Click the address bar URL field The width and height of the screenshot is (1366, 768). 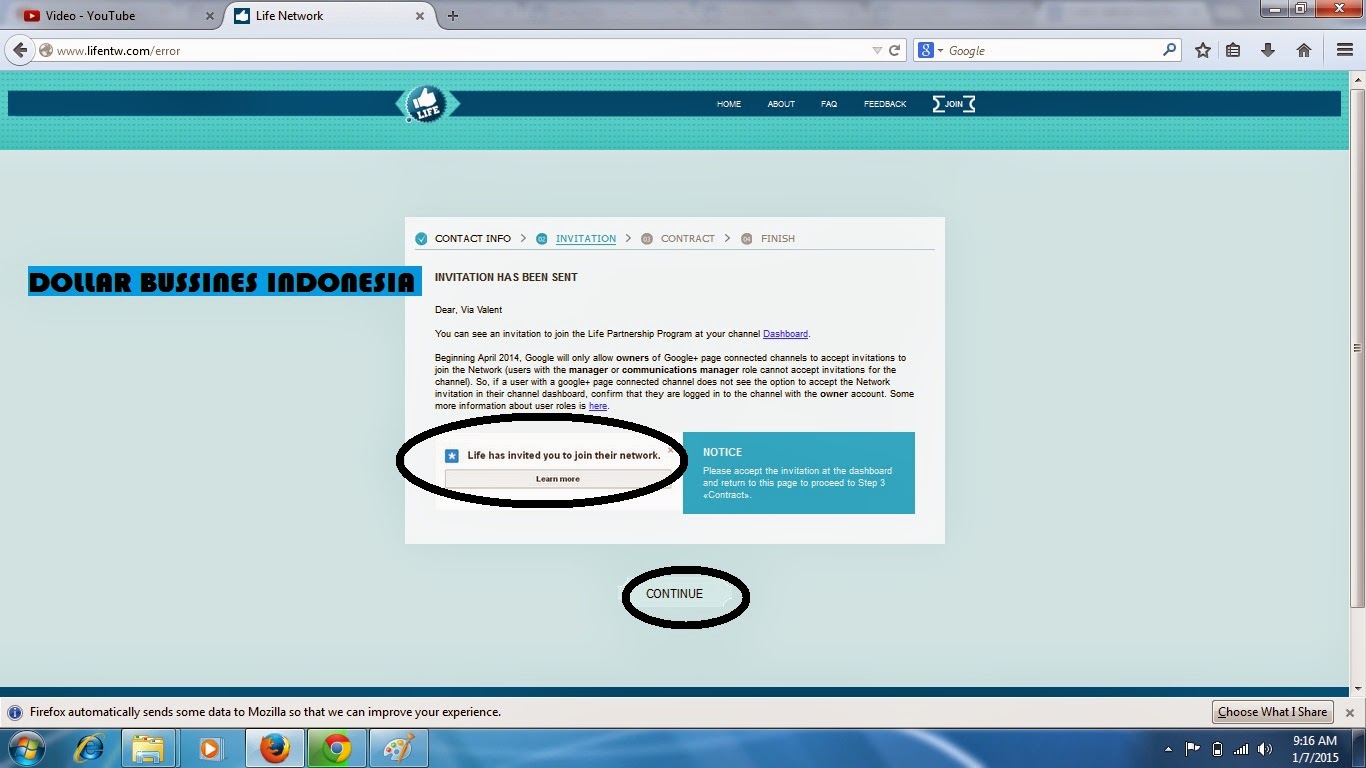click(460, 50)
